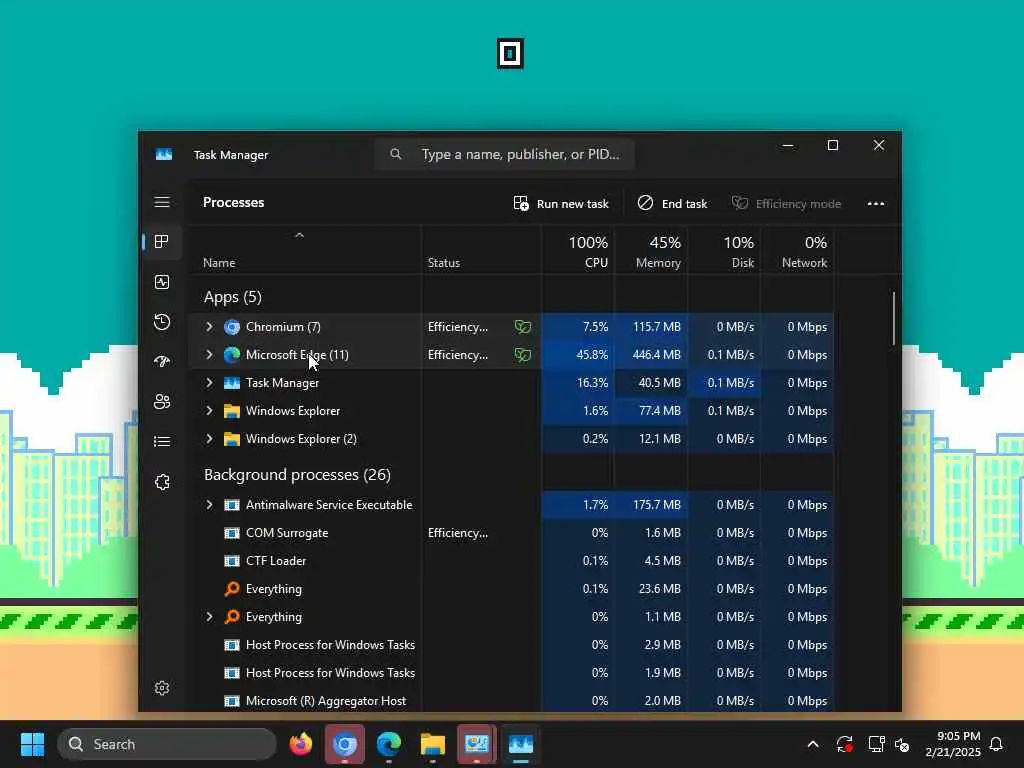Viewport: 1024px width, 768px height.
Task: Open the Users page icon
Action: (x=162, y=402)
